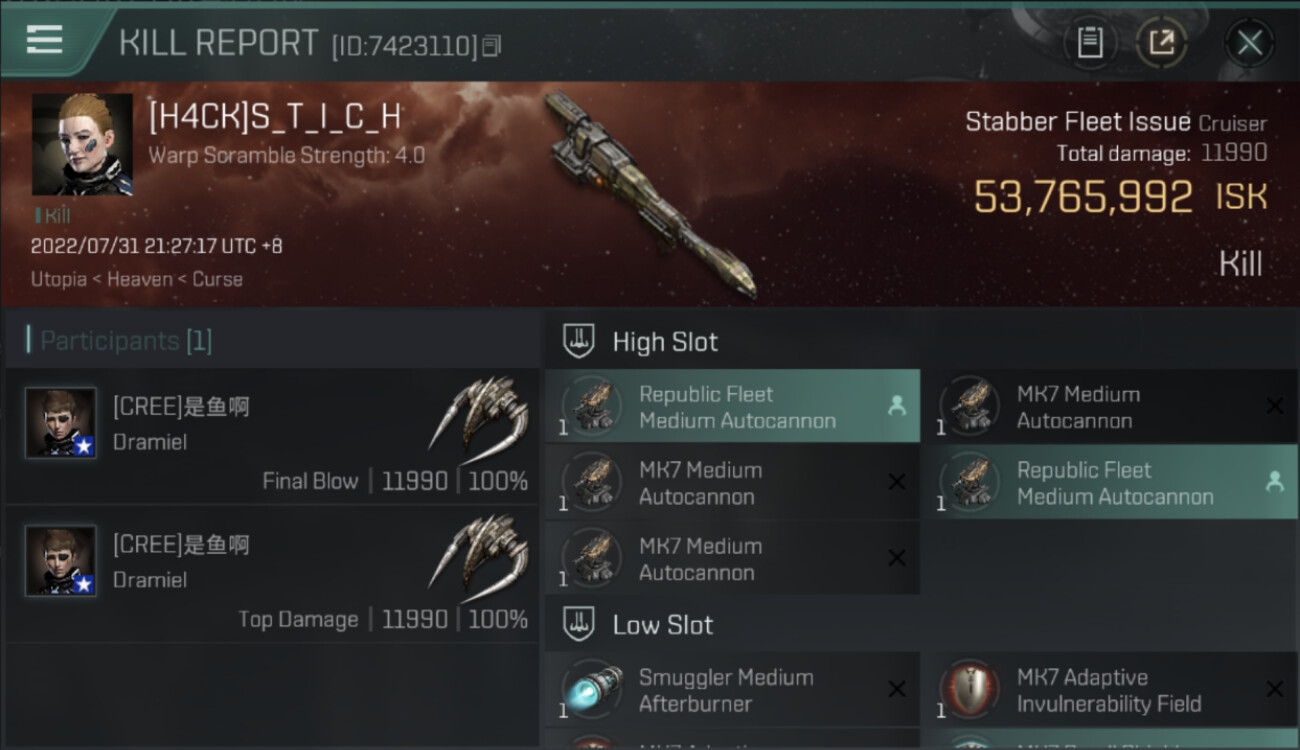
Task: Copy the kill report ID
Action: click(x=491, y=46)
